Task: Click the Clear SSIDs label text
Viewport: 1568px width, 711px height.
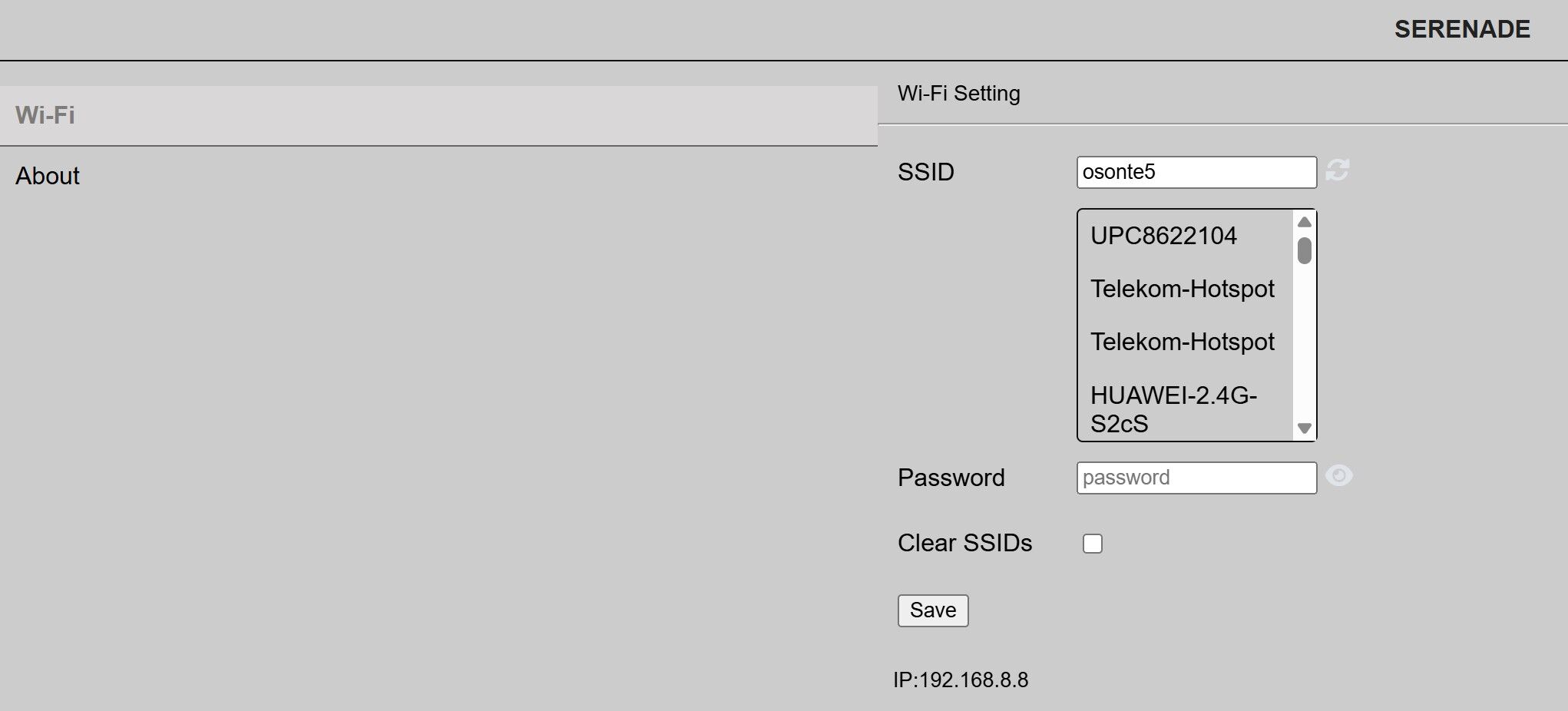Action: point(964,543)
